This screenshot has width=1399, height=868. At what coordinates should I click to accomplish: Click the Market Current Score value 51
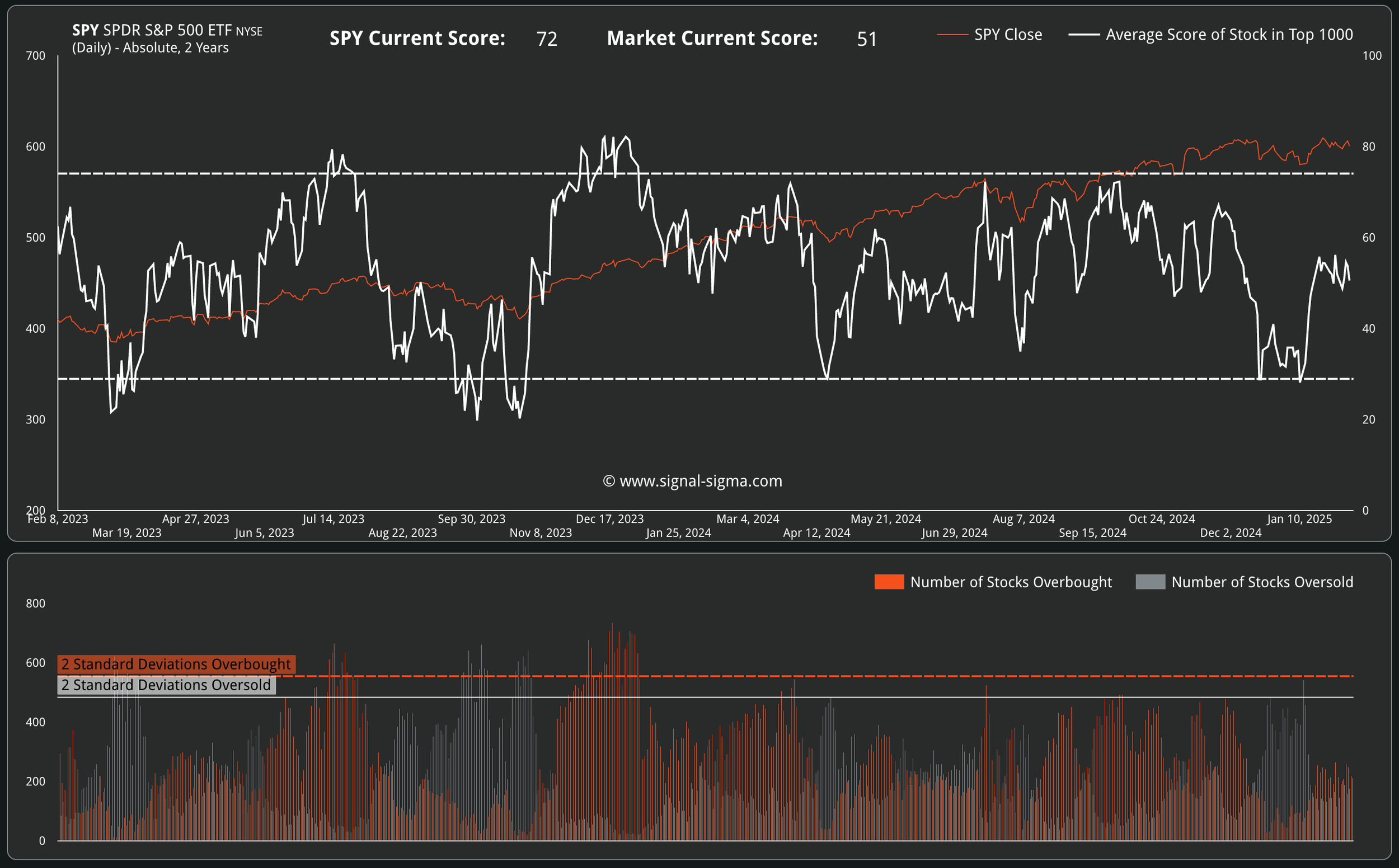tap(866, 39)
